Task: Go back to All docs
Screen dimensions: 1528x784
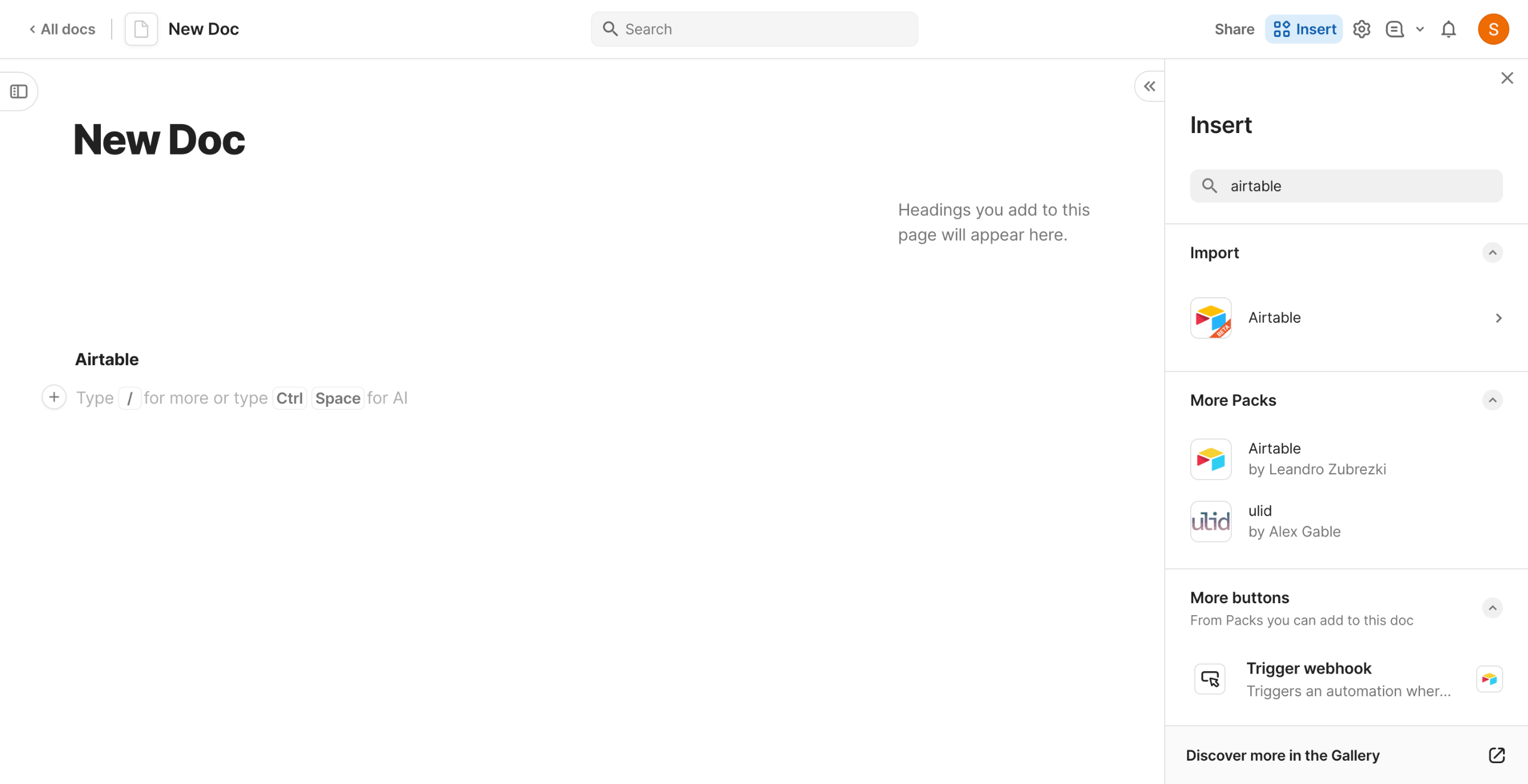Action: [62, 29]
